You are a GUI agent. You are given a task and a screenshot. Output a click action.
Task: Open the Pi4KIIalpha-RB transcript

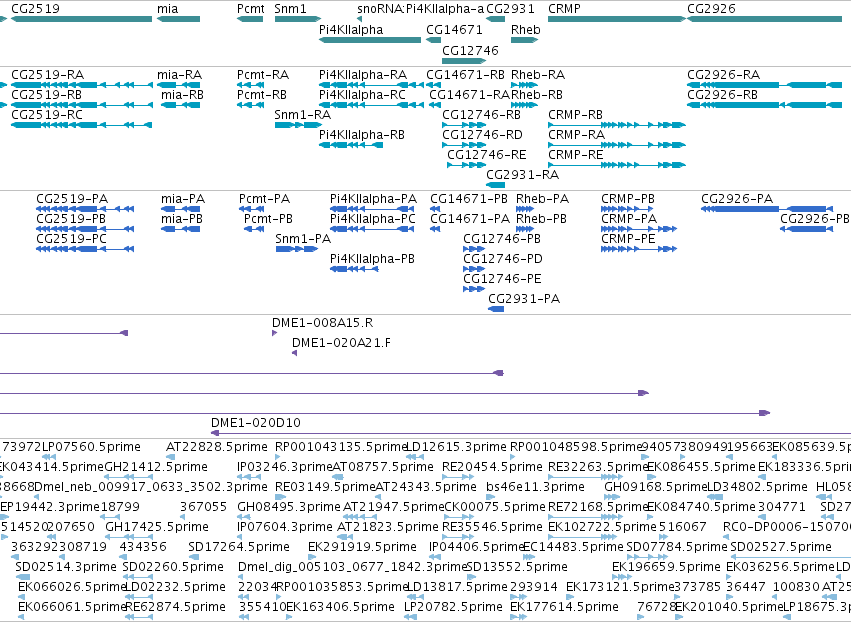click(x=351, y=145)
